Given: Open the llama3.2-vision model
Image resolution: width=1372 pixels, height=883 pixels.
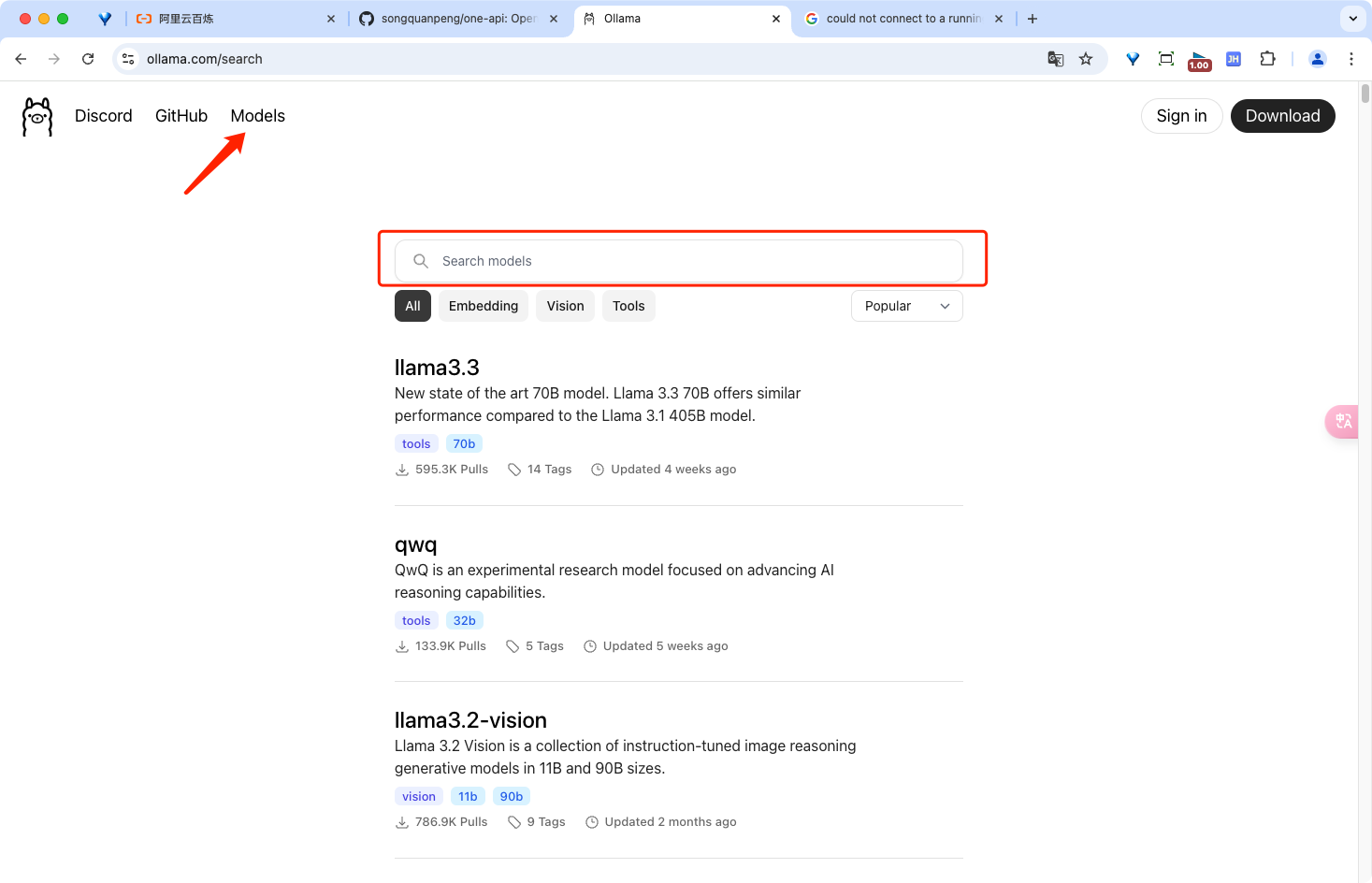Looking at the screenshot, I should (470, 720).
